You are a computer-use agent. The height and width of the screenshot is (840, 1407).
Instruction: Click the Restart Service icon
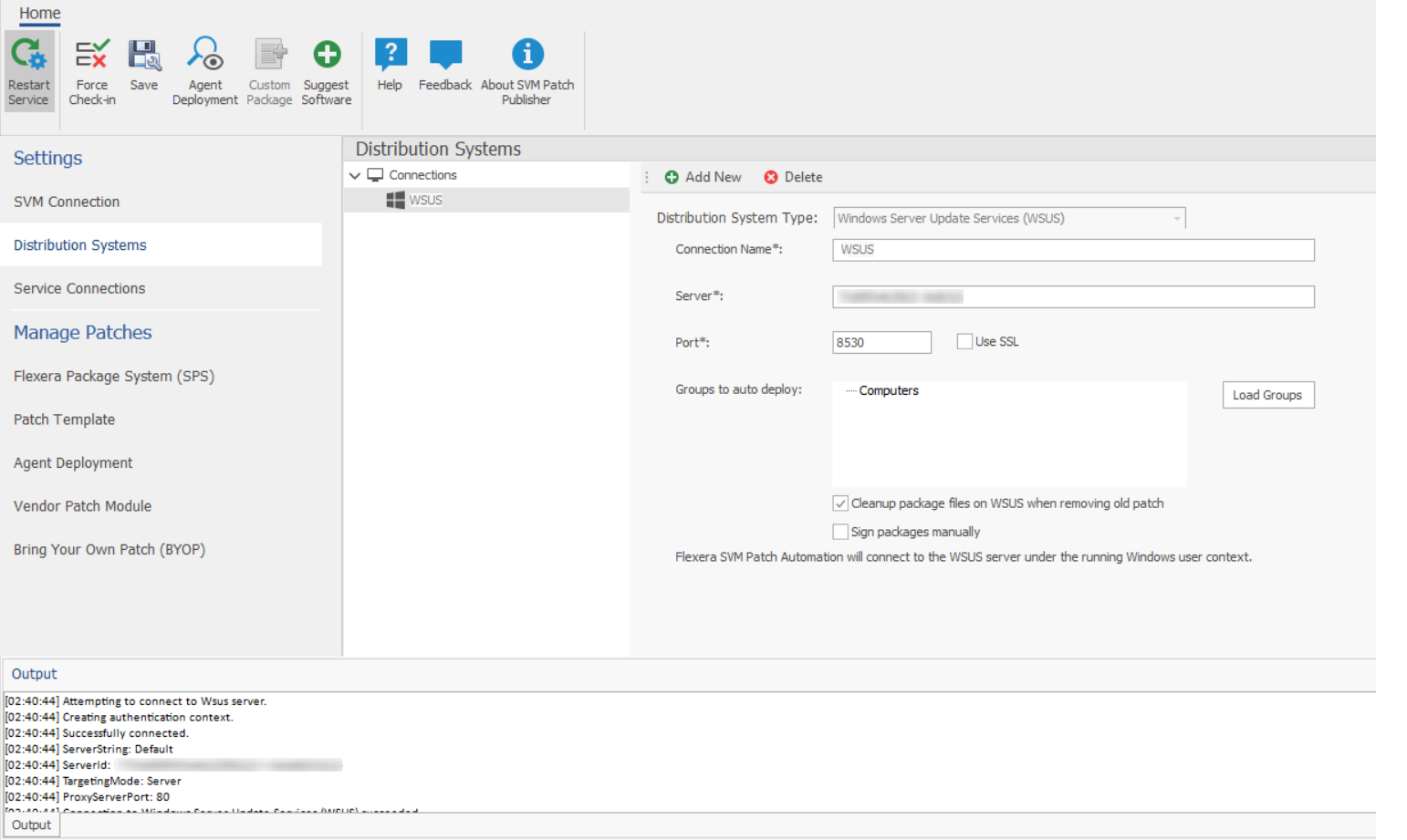28,55
